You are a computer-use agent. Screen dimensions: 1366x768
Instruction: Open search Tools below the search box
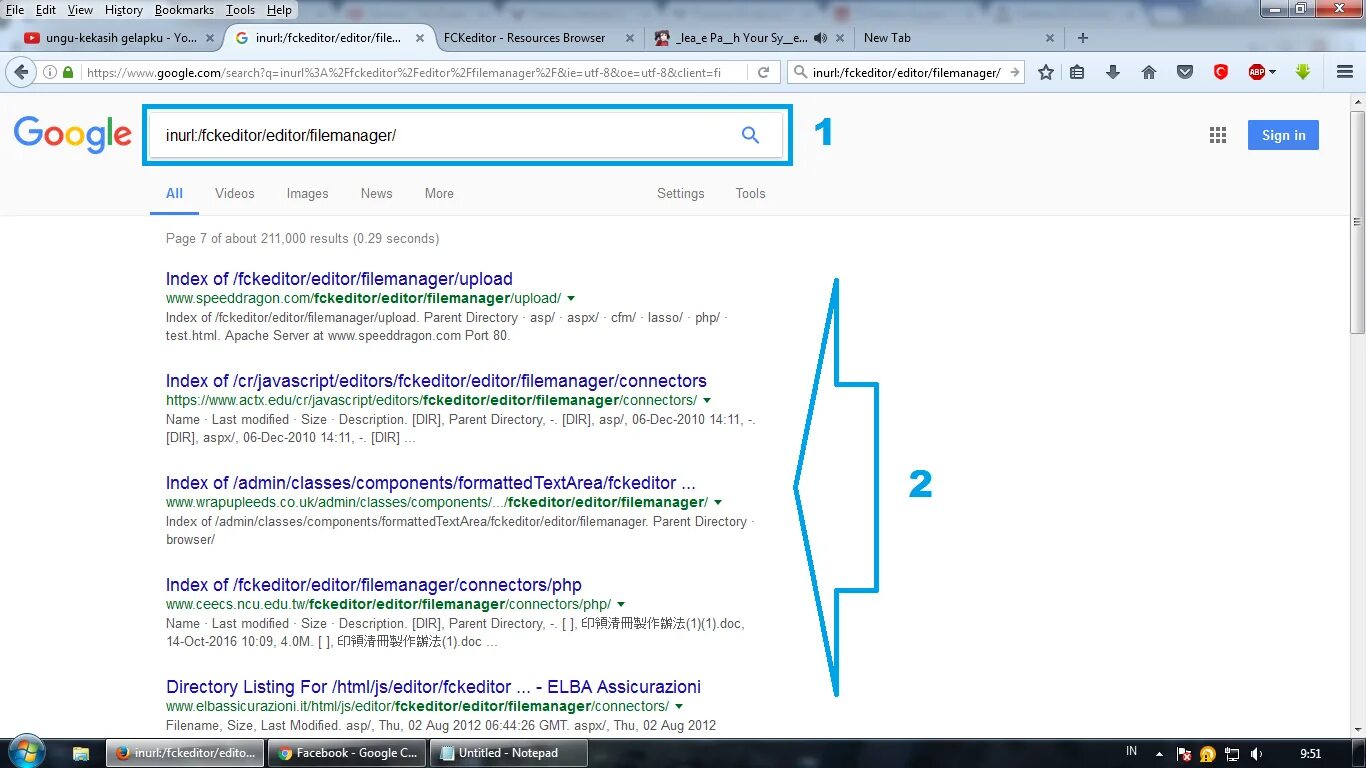pos(750,194)
